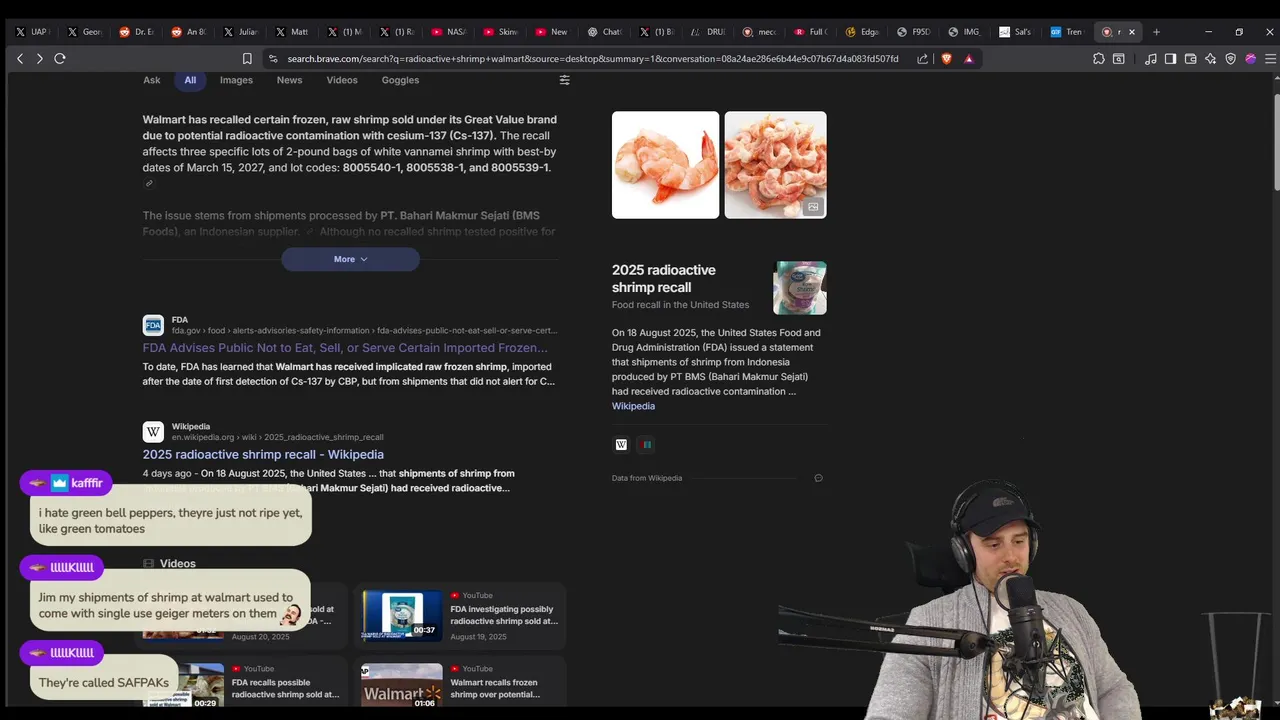
Task: Switch to the NASA YouTube browser tab
Action: [x=448, y=32]
